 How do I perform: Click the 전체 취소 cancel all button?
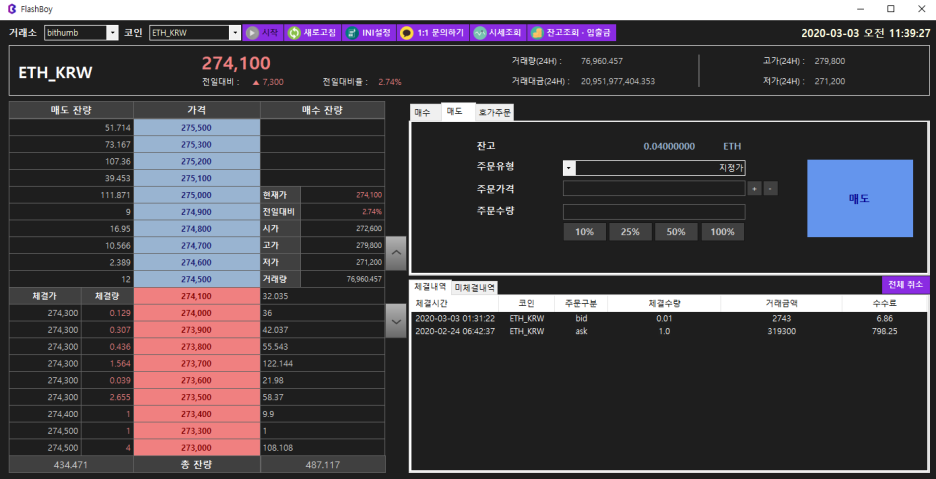905,285
